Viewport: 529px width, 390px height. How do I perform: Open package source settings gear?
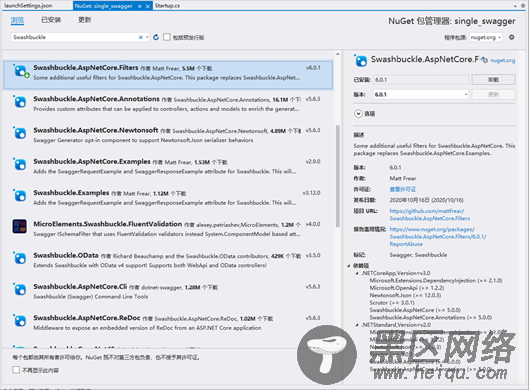[x=511, y=37]
